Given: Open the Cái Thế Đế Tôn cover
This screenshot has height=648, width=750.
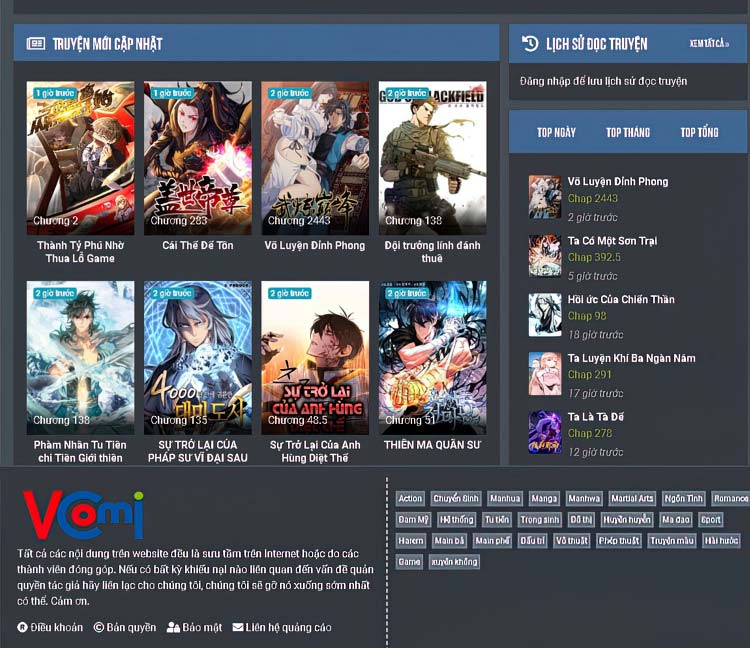Looking at the screenshot, I should click(198, 157).
